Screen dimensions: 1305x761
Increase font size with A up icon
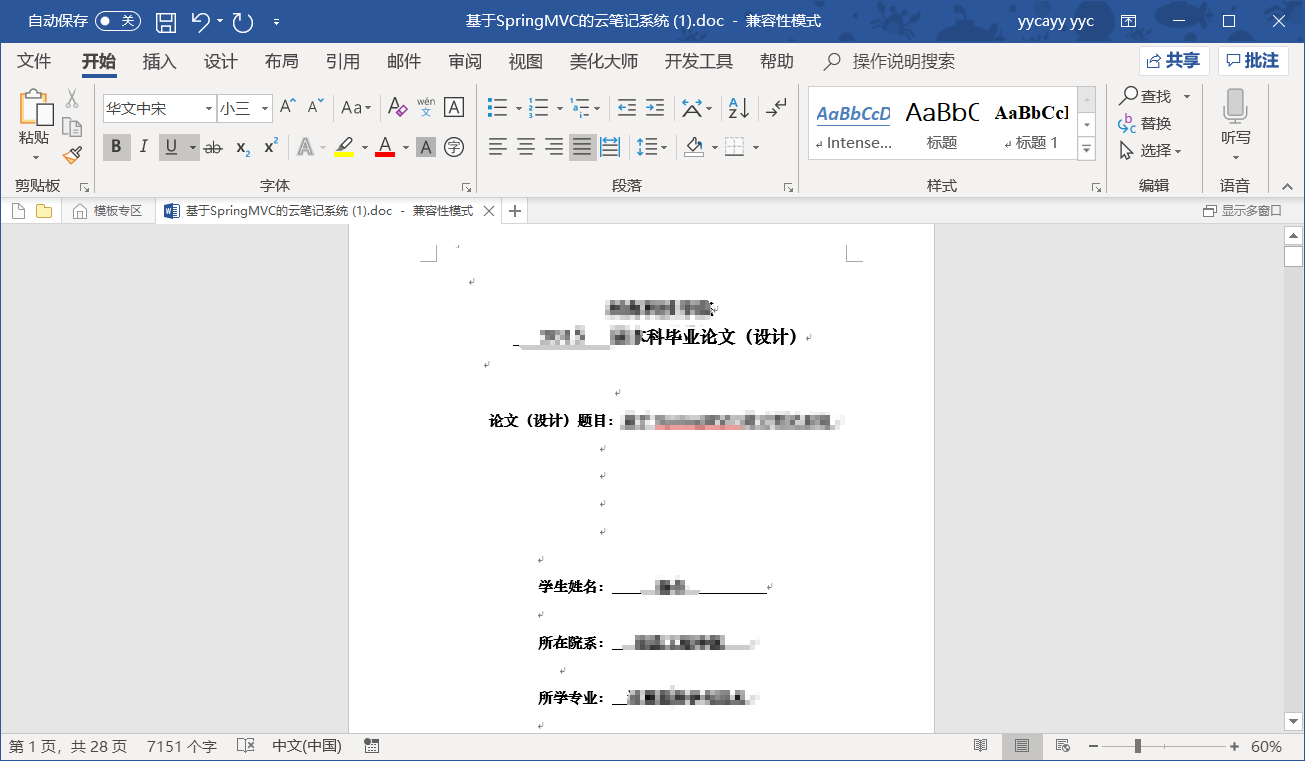click(288, 107)
